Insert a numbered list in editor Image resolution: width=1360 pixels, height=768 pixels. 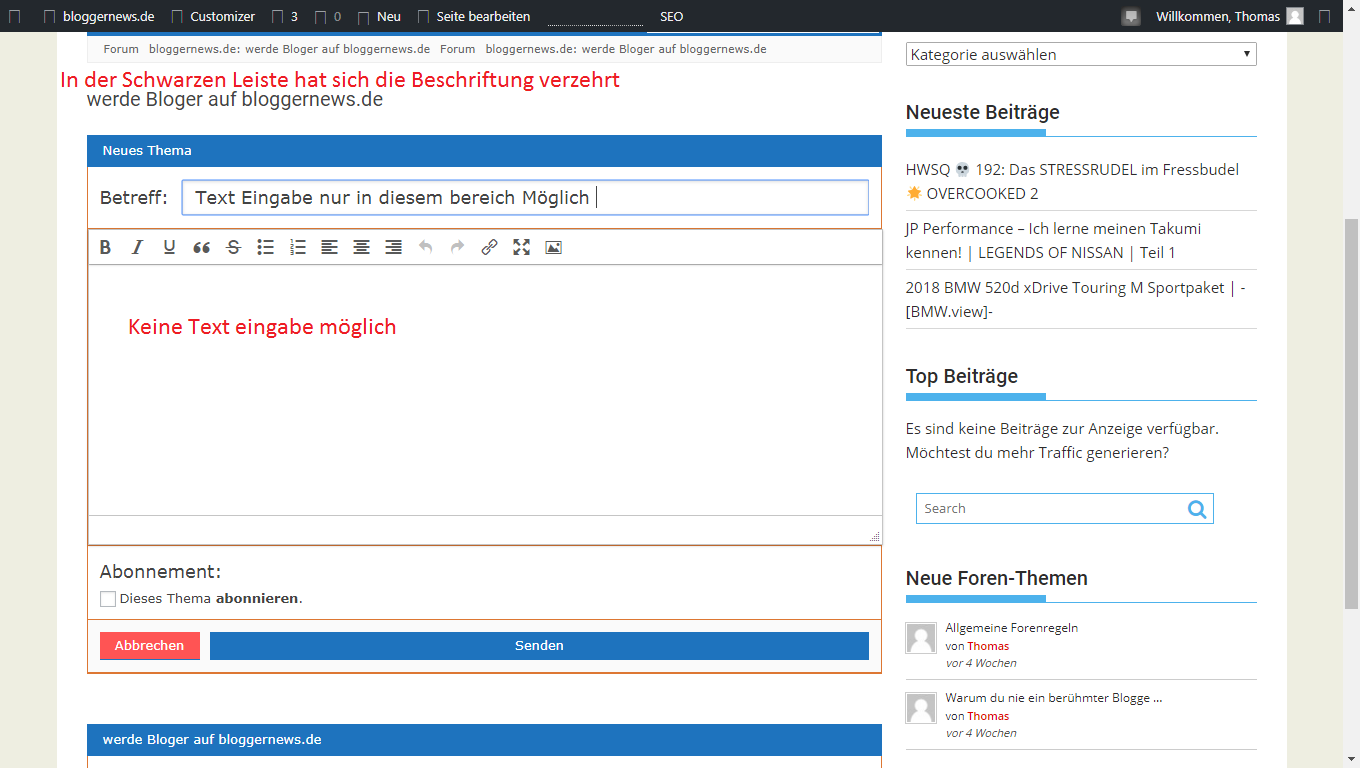pos(298,247)
